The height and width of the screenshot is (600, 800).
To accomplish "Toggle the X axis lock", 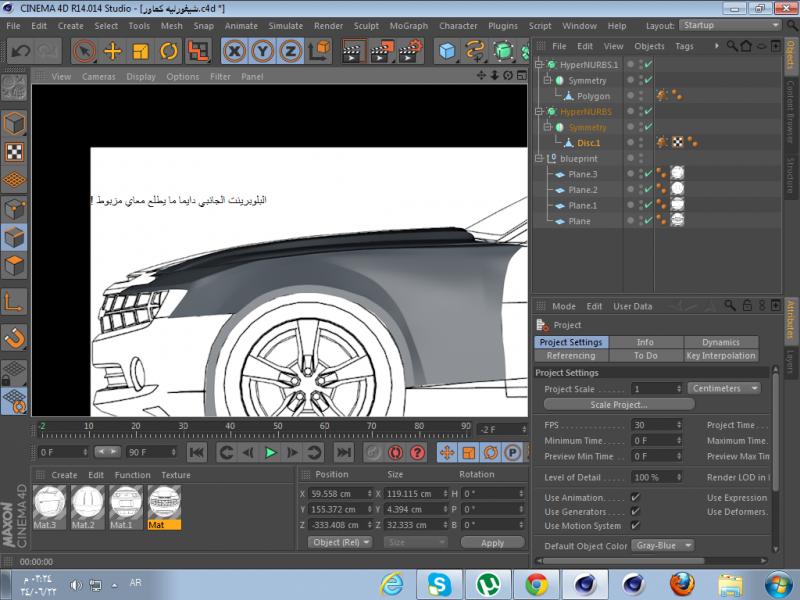I will [235, 51].
